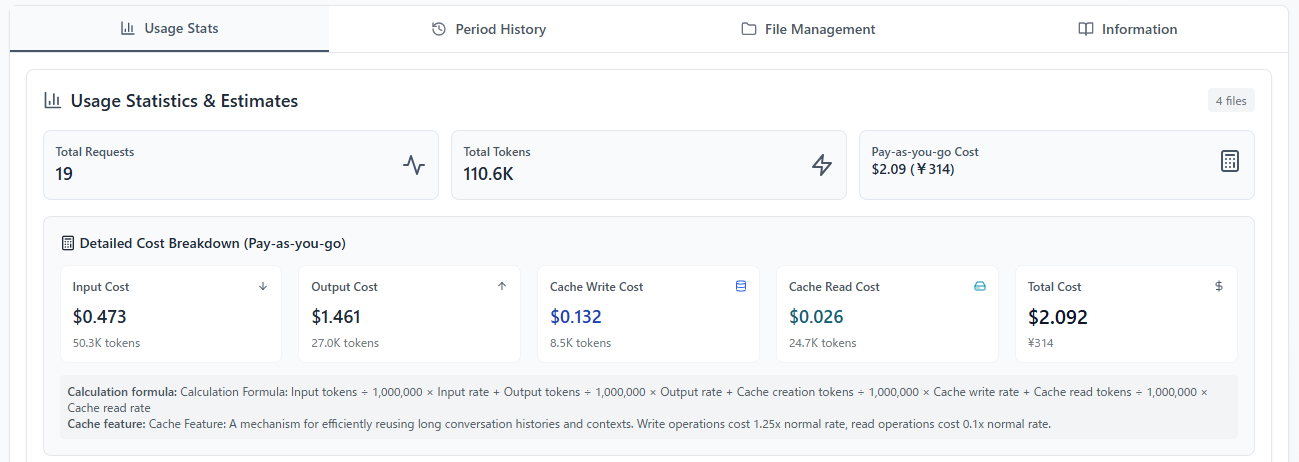Click the bar chart icon beside Usage Statistics heading

click(52, 100)
